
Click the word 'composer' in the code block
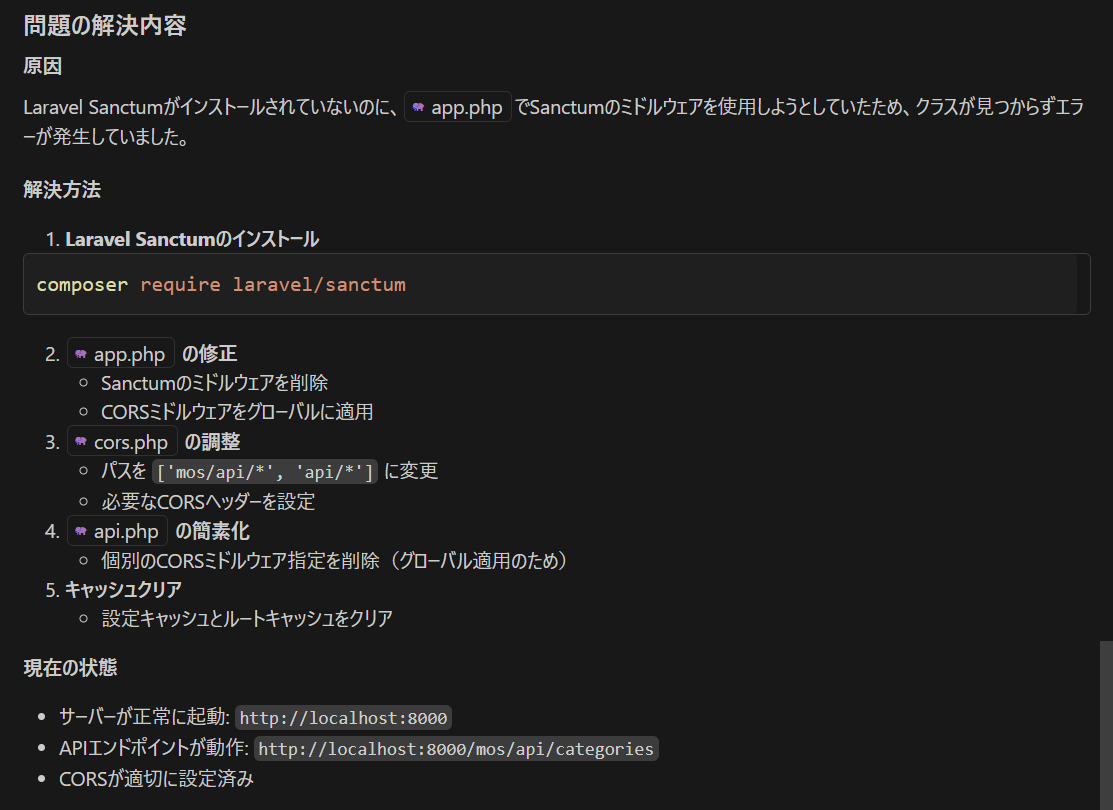(x=82, y=285)
